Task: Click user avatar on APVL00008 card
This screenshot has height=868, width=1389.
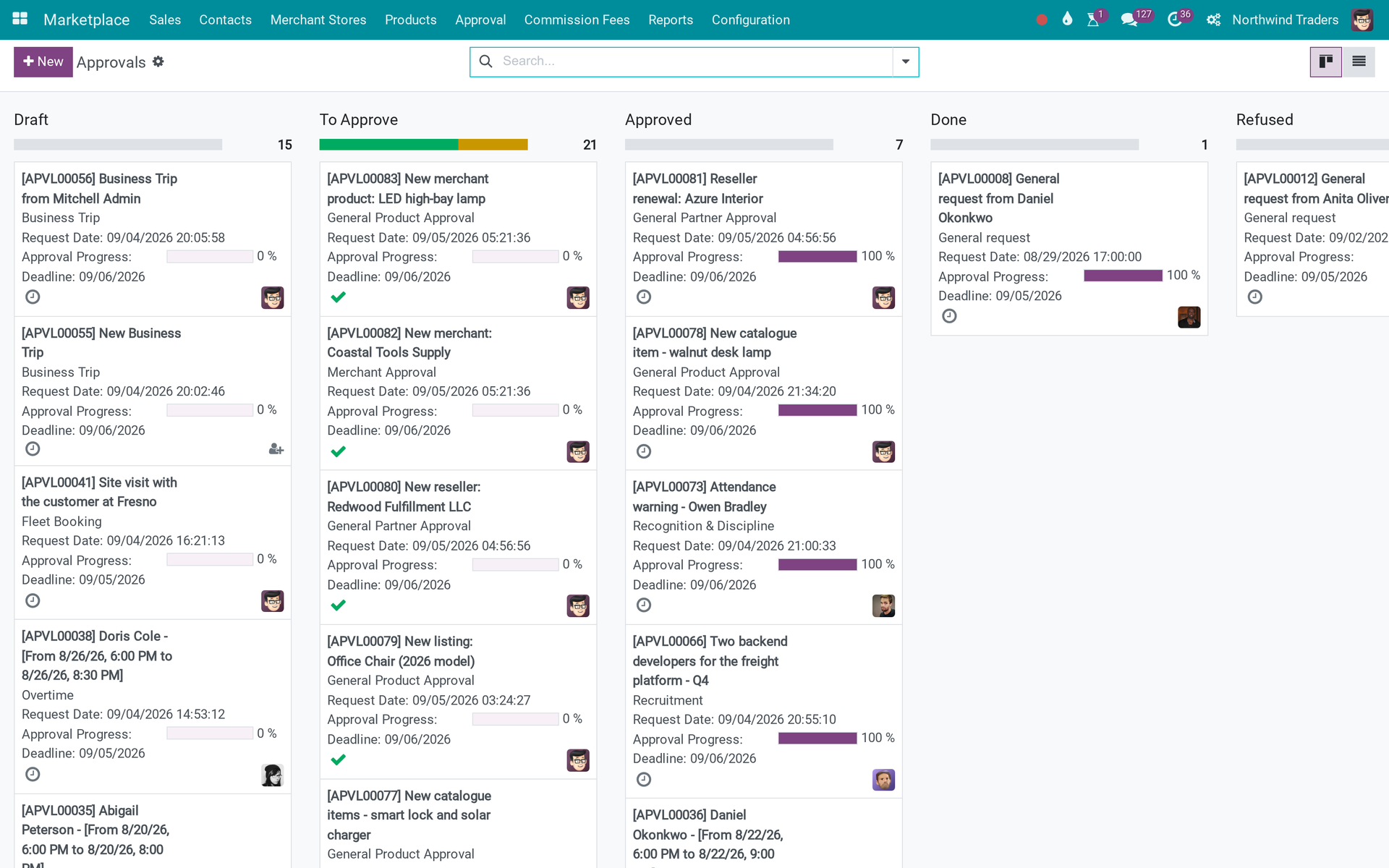Action: pyautogui.click(x=1189, y=317)
